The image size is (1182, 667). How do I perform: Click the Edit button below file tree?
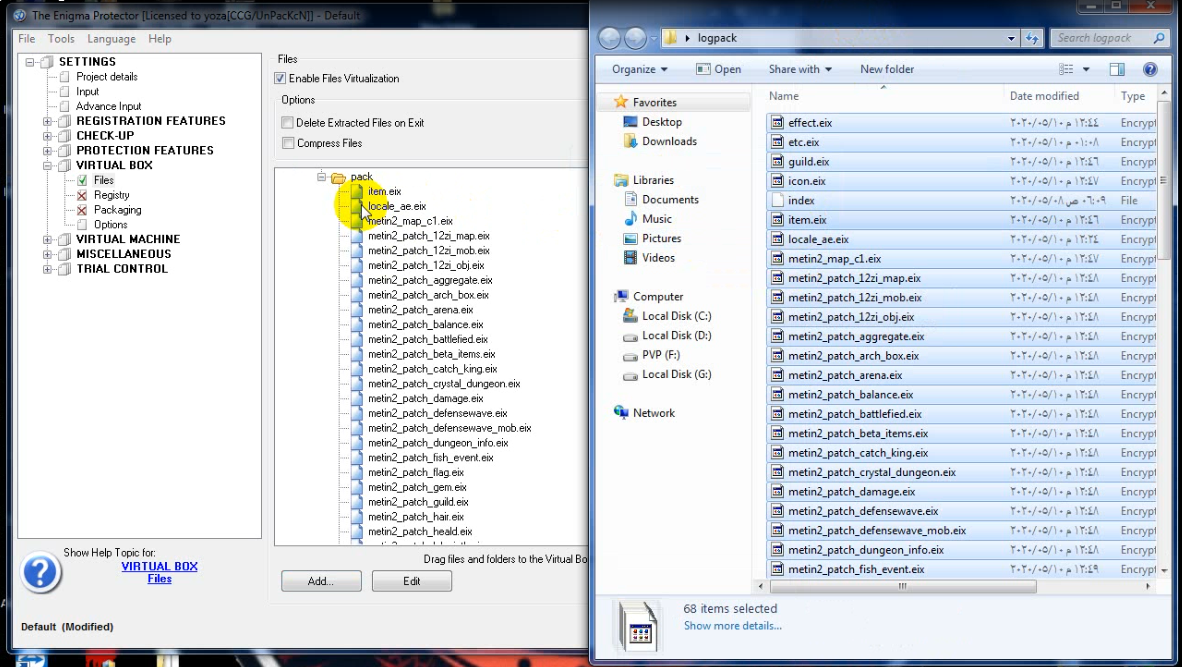click(x=412, y=581)
